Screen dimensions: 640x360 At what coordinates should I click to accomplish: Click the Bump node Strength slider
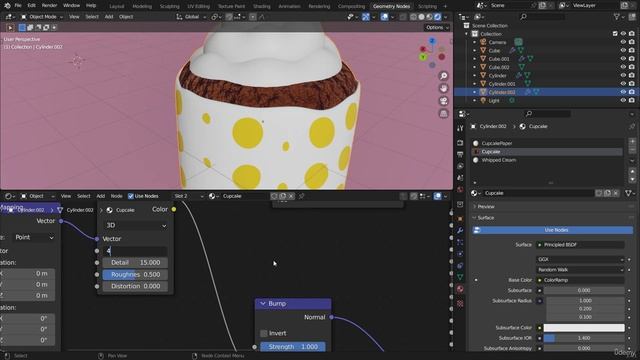(x=293, y=347)
